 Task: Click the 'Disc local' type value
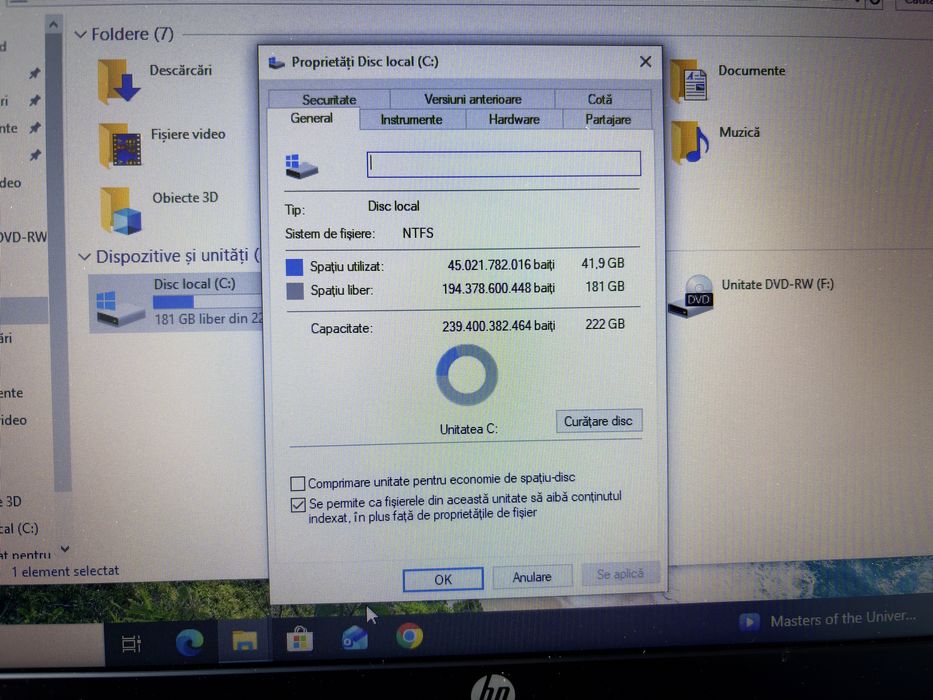[x=393, y=207]
